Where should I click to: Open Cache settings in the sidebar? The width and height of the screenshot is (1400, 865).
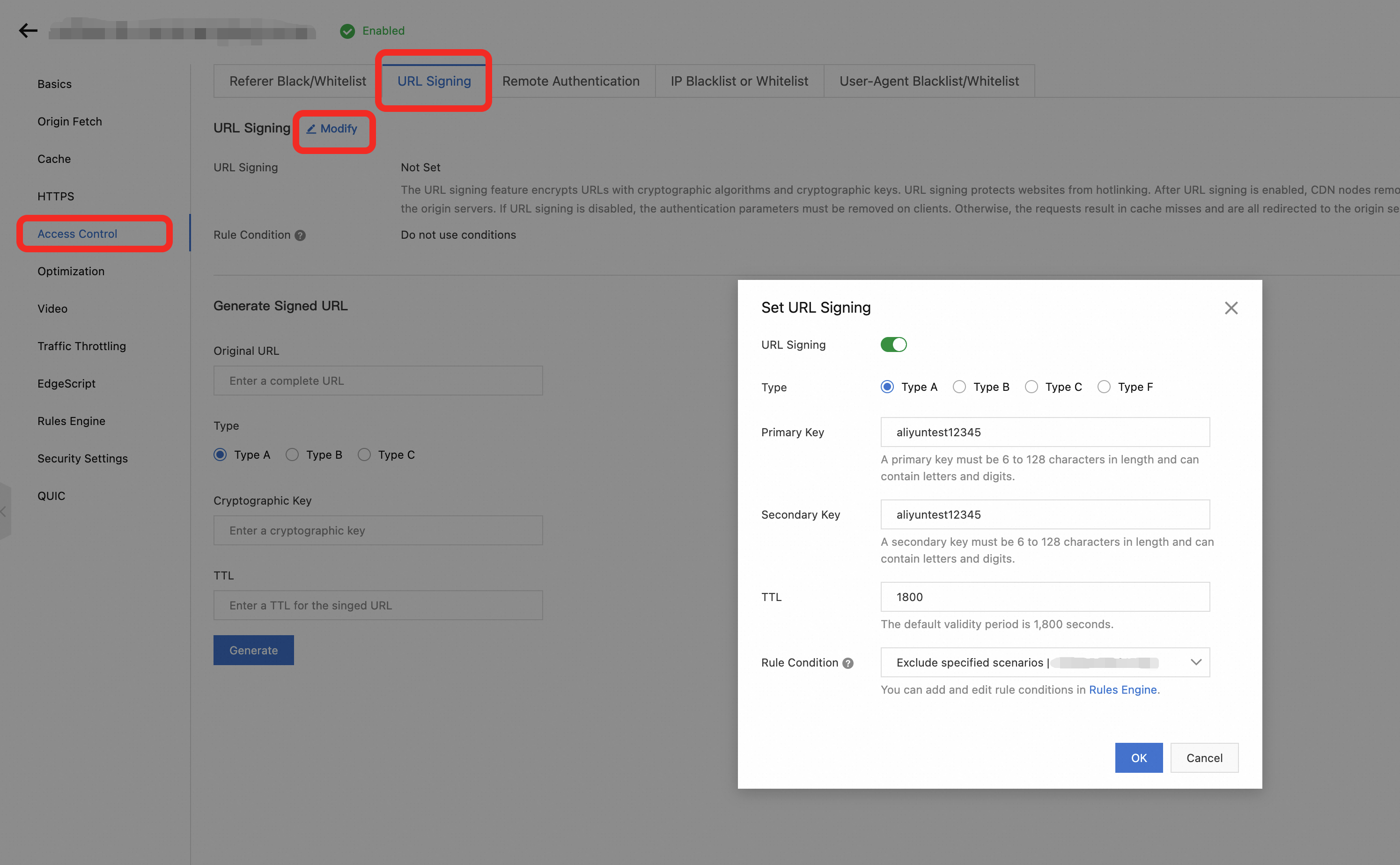pos(54,159)
